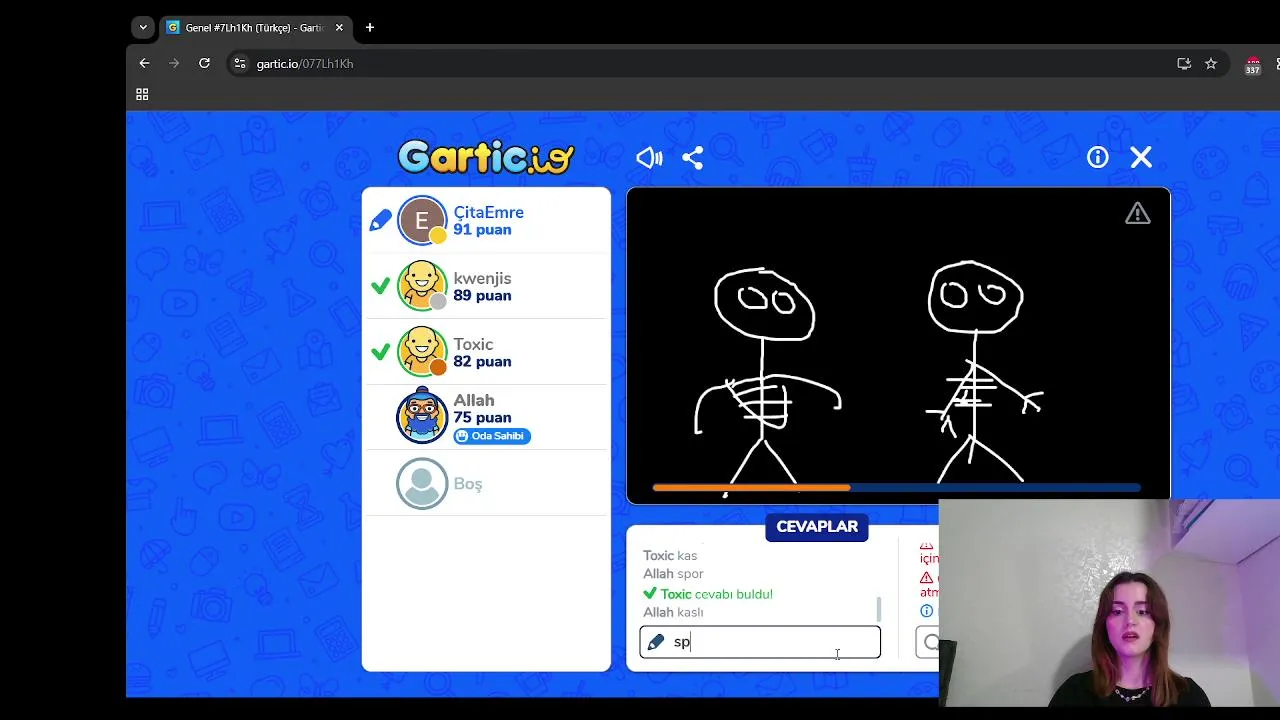Image resolution: width=1280 pixels, height=720 pixels.
Task: Click the 'Toxic kas' chat line
Action: (x=670, y=556)
